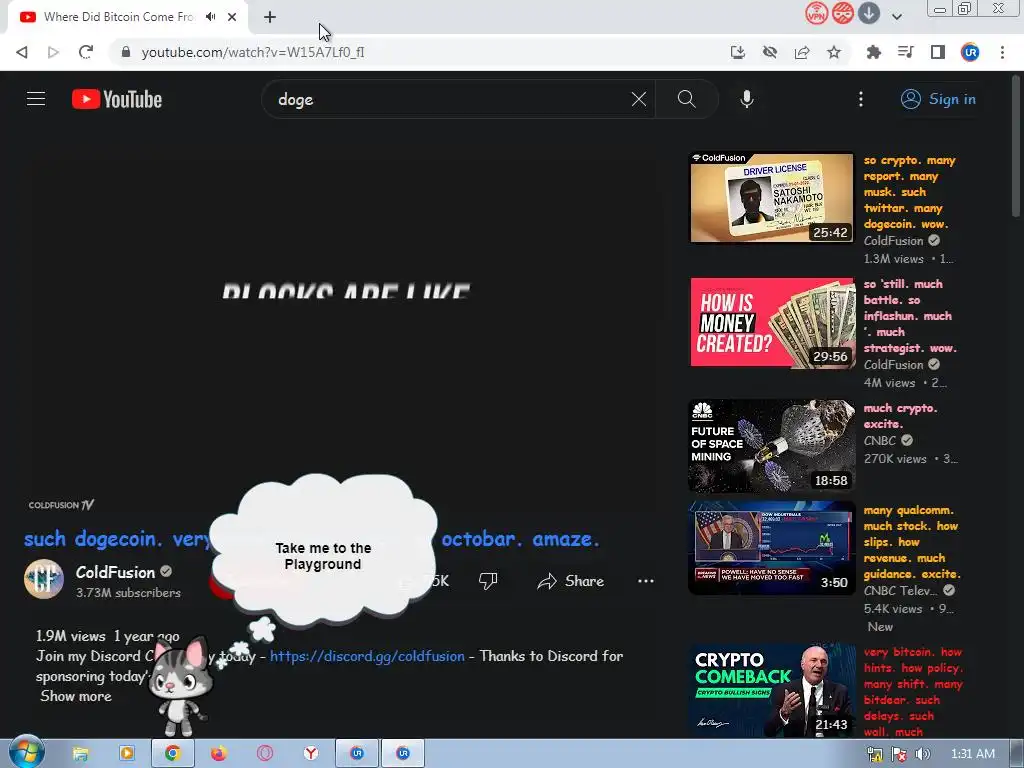This screenshot has height=768, width=1024.
Task: Click the magnifying glass search button
Action: [686, 99]
